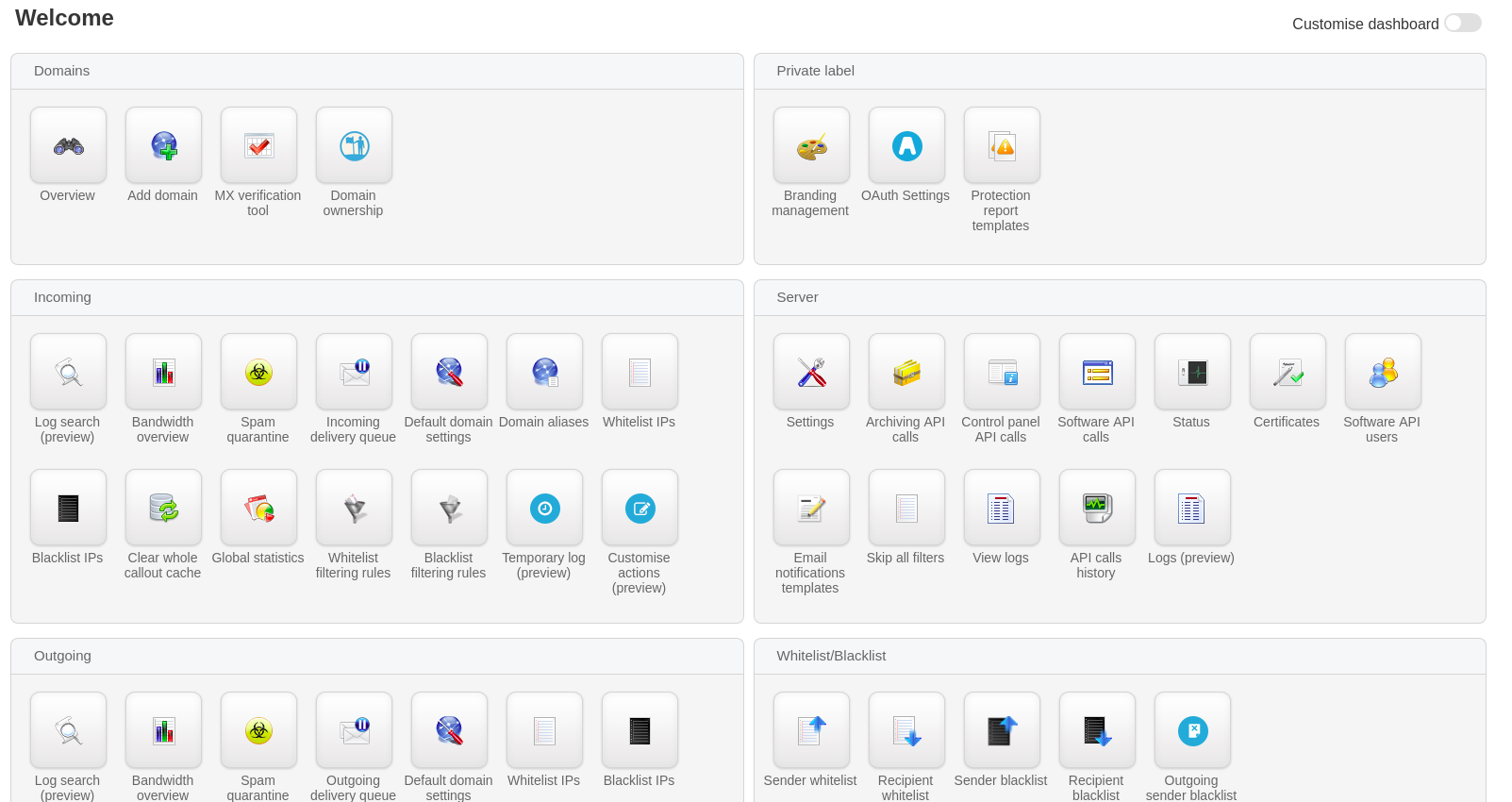Open Incoming Log search (preview)
The width and height of the screenshot is (1512, 802).
[x=68, y=372]
